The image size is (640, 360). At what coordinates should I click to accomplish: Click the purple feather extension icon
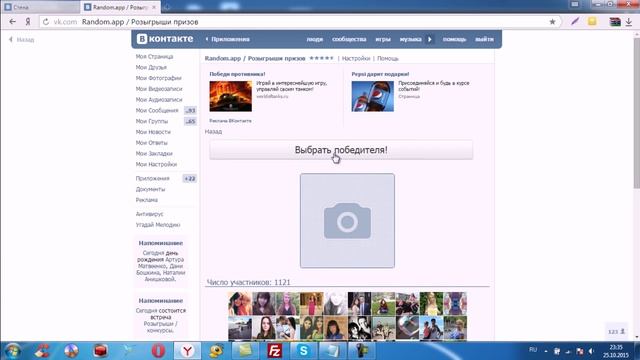pos(575,22)
